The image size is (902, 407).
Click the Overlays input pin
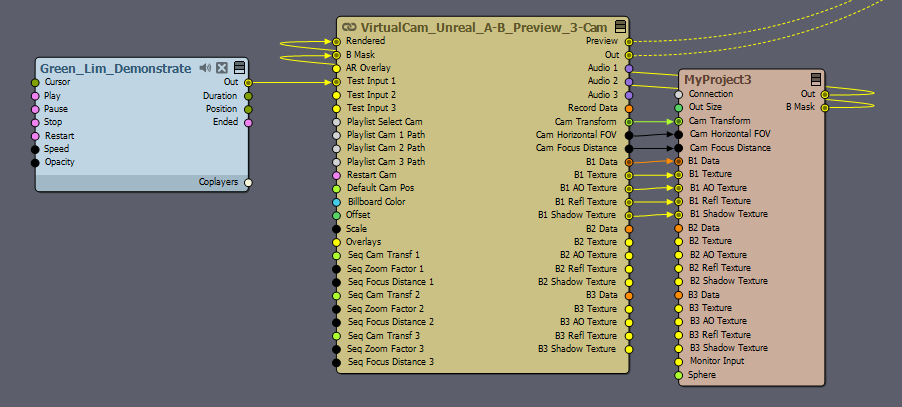click(x=337, y=242)
